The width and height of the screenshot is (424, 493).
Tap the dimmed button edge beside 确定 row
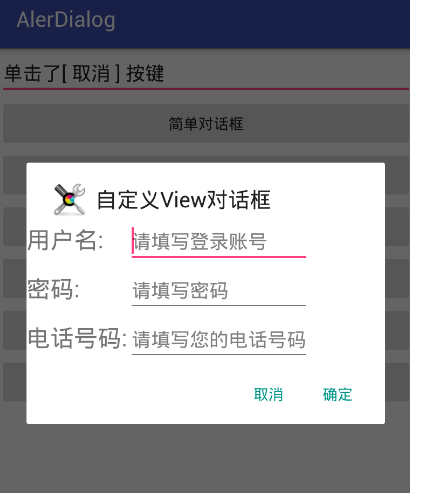coord(397,382)
